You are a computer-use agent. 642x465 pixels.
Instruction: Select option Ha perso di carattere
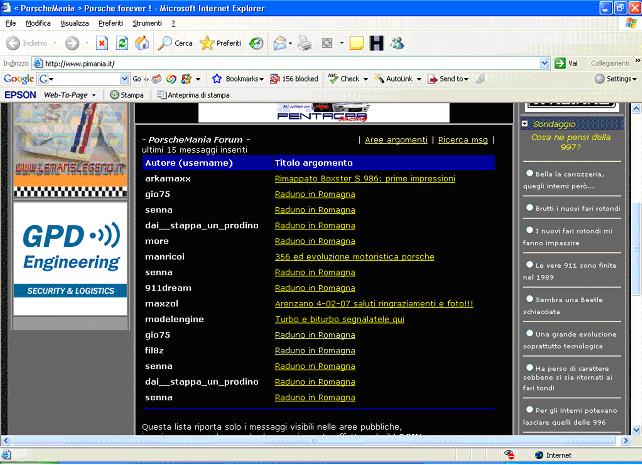click(x=530, y=368)
